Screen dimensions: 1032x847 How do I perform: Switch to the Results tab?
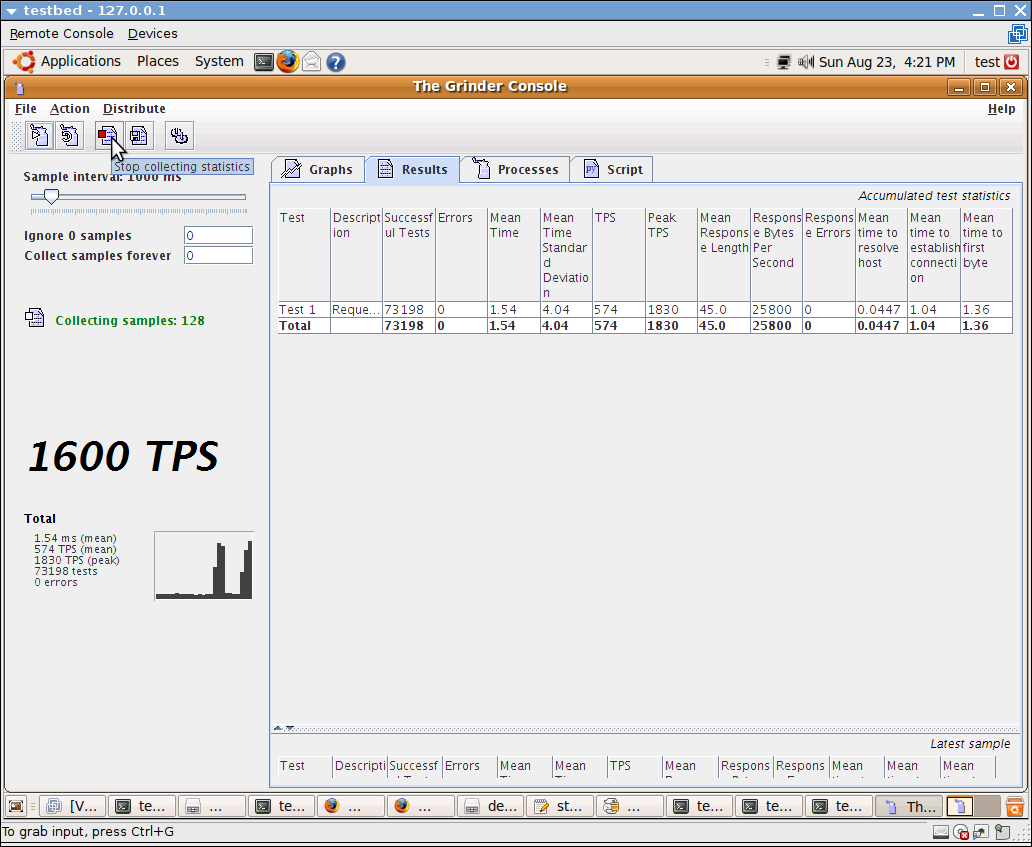pyautogui.click(x=413, y=170)
